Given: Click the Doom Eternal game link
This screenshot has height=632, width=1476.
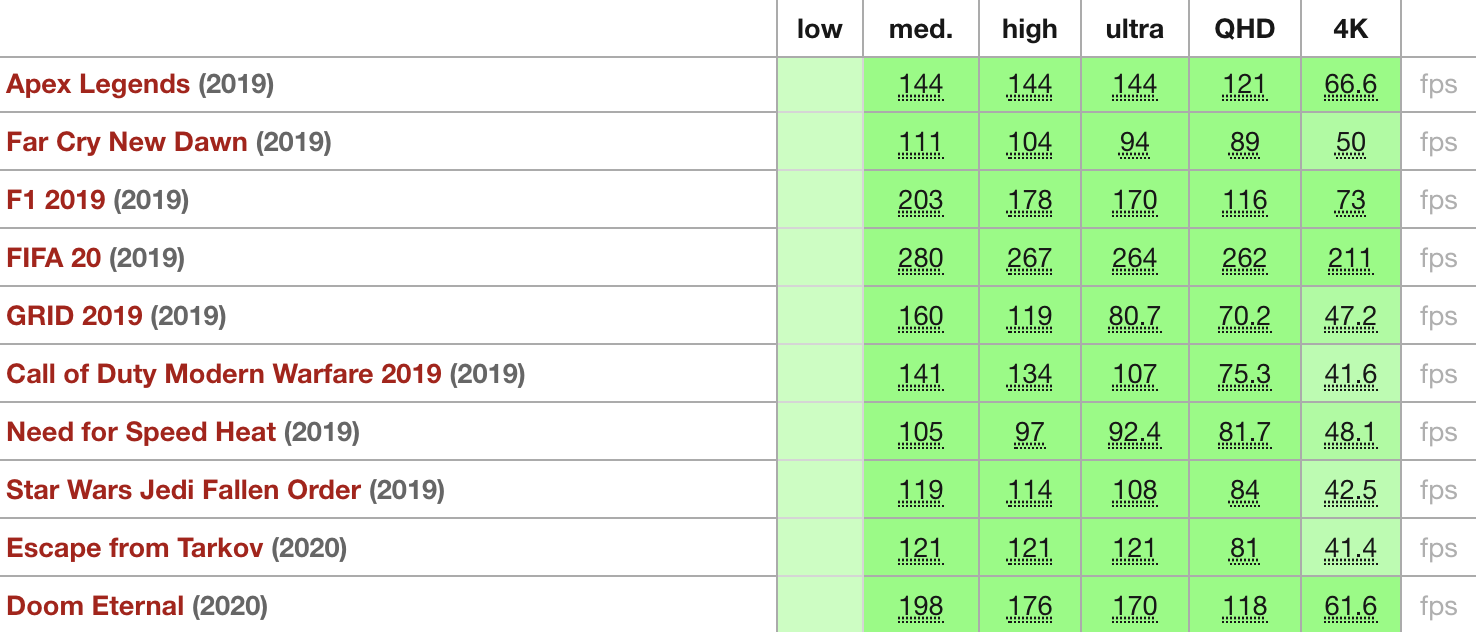Looking at the screenshot, I should [x=96, y=606].
